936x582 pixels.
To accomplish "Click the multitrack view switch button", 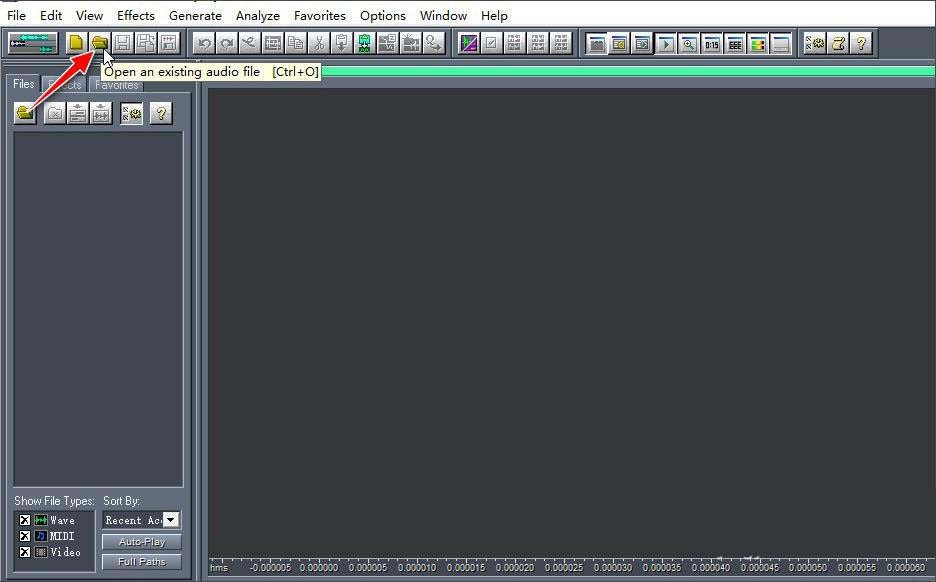I will [33, 43].
